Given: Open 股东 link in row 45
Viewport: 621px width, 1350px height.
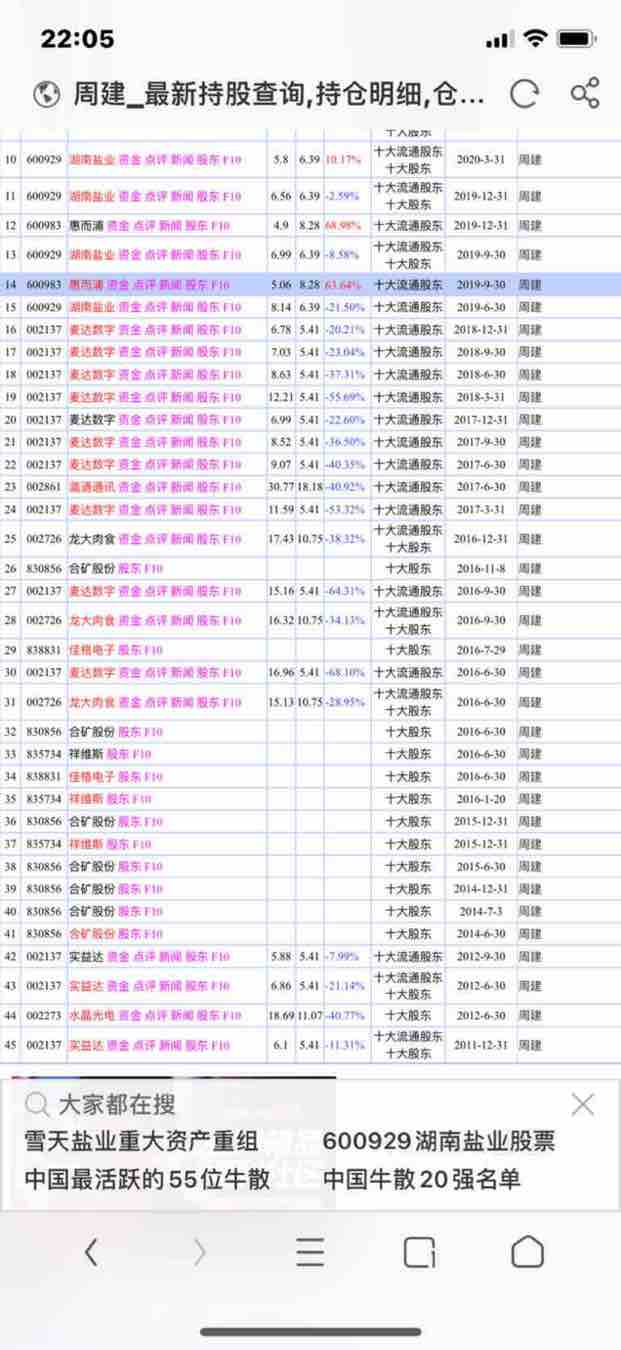Looking at the screenshot, I should coord(195,1045).
